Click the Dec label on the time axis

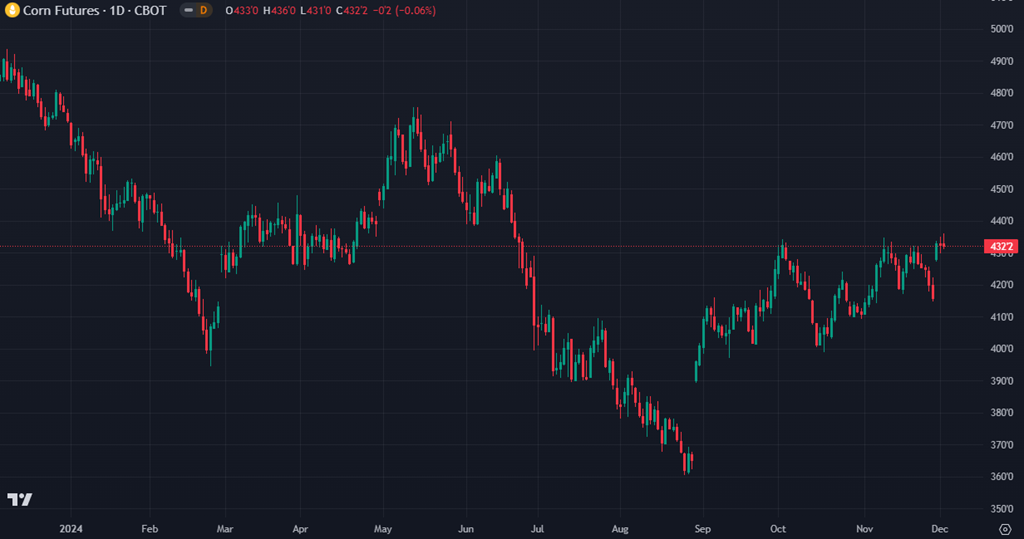coord(940,528)
